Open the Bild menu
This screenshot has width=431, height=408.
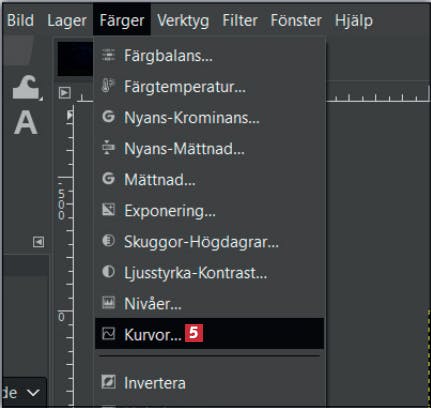[x=20, y=20]
